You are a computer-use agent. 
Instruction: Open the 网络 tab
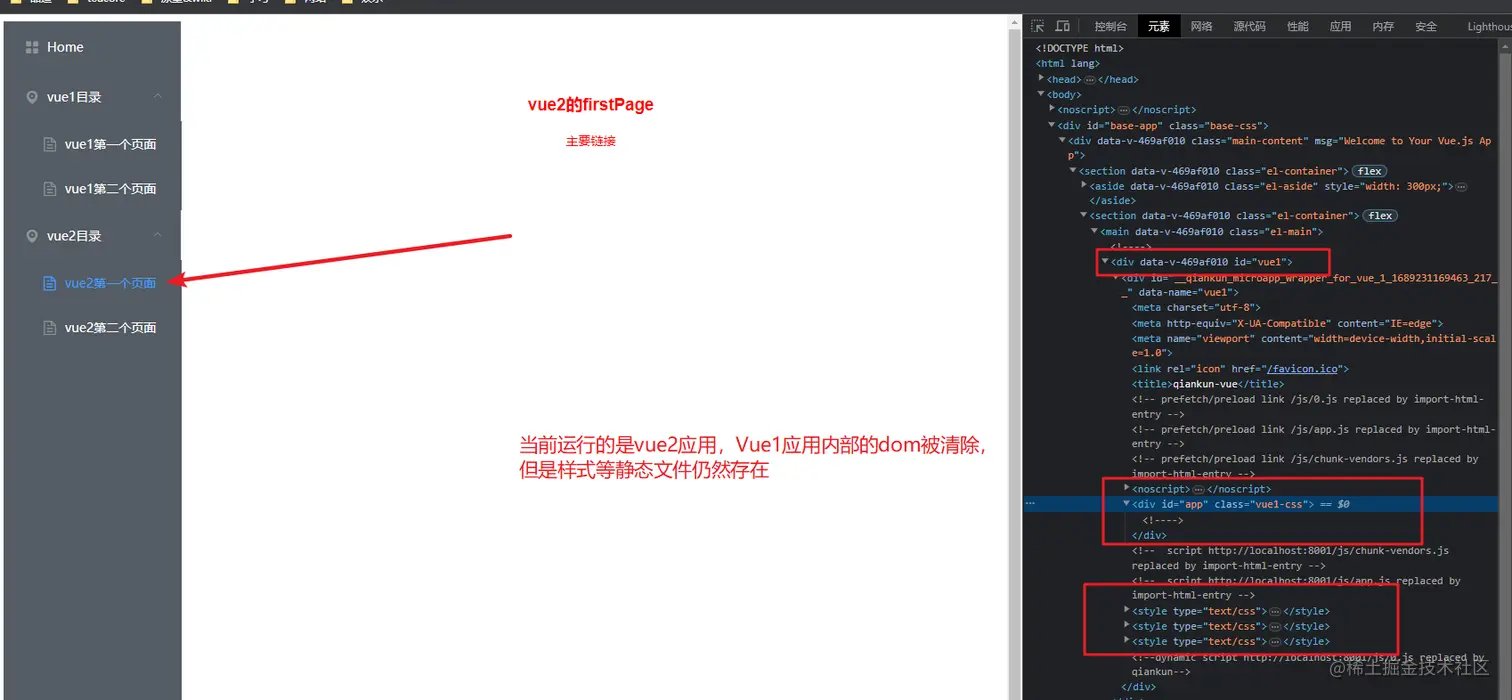(x=1202, y=27)
